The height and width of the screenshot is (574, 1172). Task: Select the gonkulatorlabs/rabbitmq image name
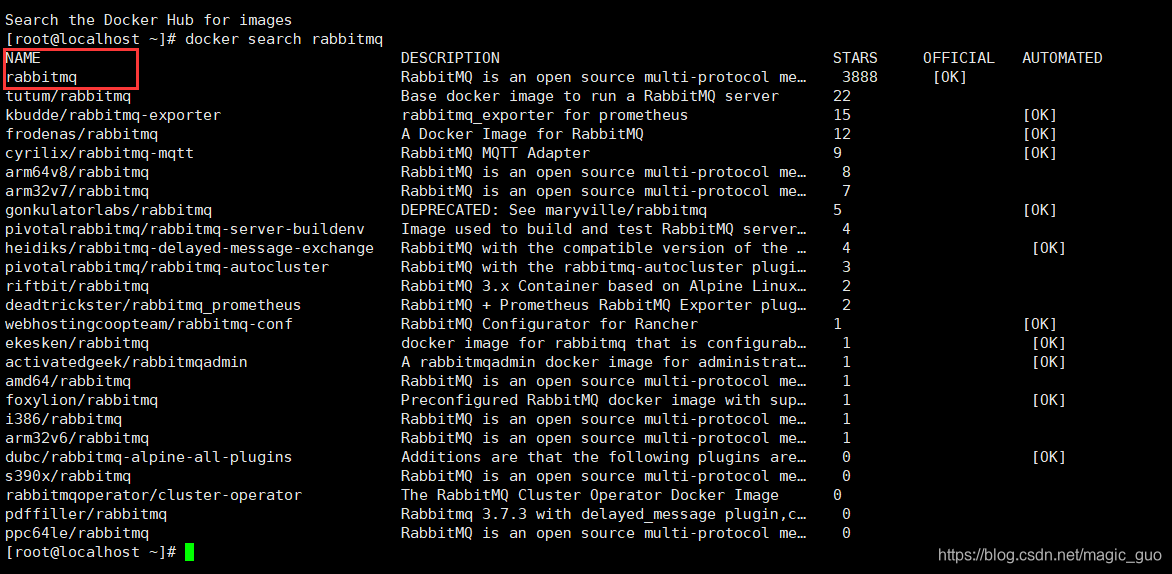coord(108,210)
